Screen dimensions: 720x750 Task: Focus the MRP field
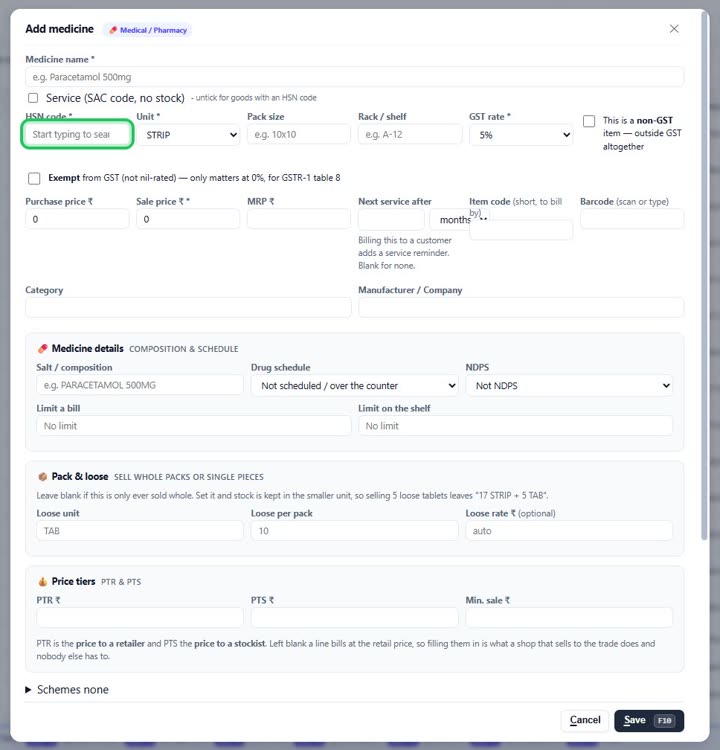tap(299, 219)
